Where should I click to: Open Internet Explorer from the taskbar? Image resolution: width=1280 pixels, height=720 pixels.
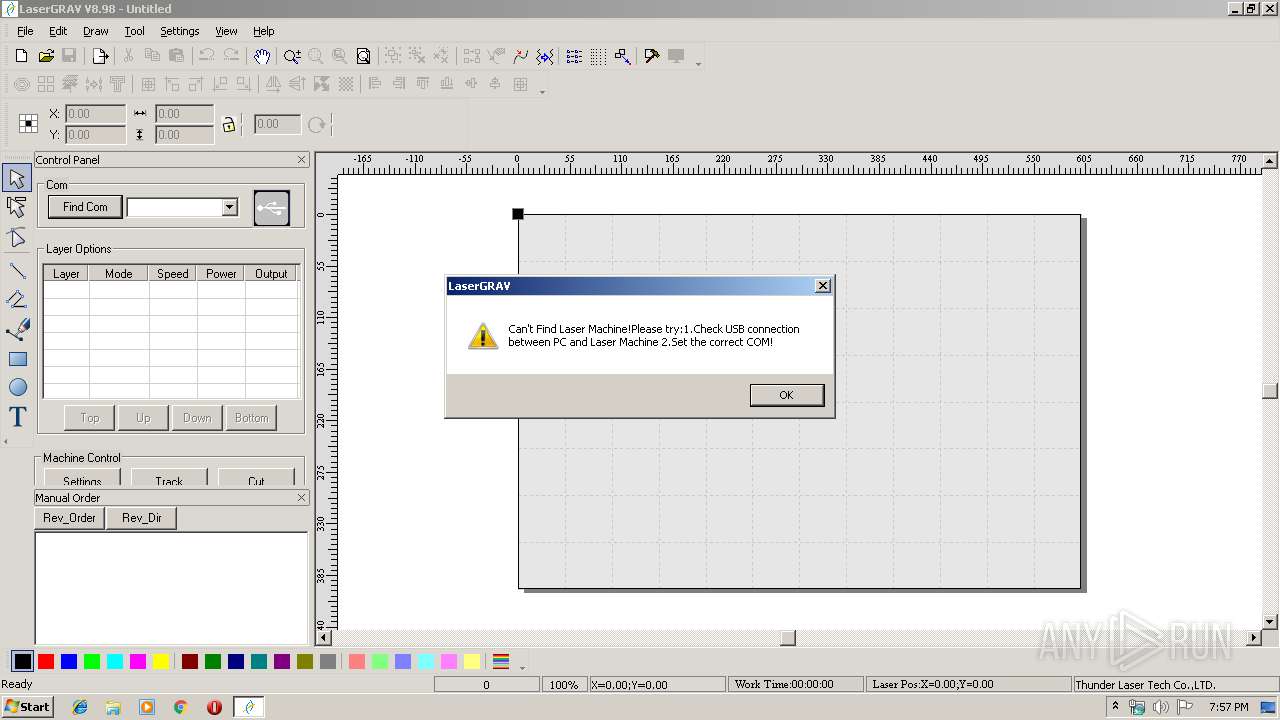pyautogui.click(x=80, y=707)
